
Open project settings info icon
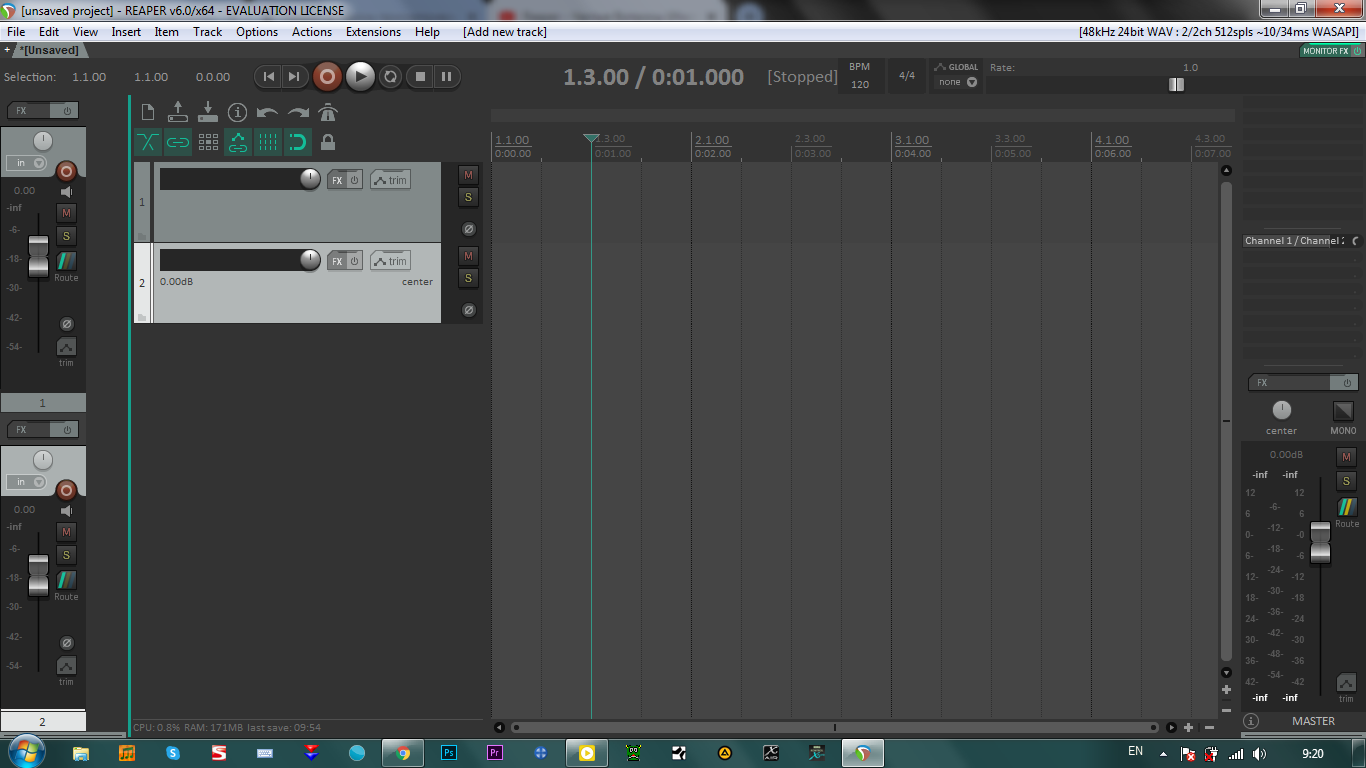237,112
